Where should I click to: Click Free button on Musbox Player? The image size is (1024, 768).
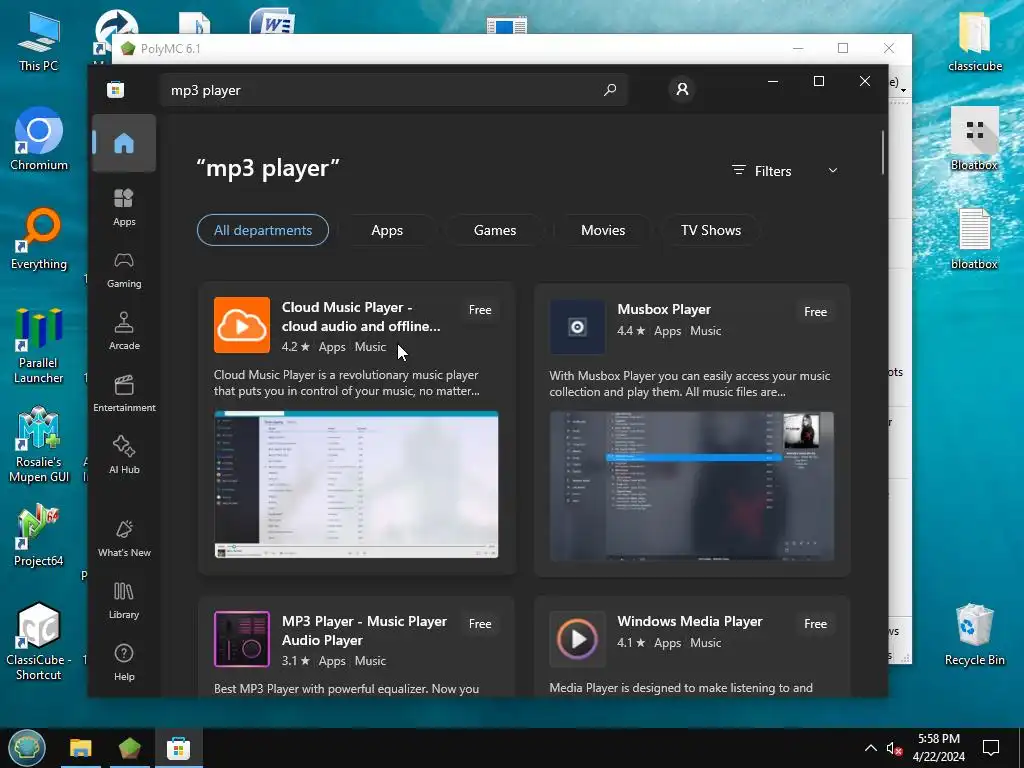click(x=815, y=312)
